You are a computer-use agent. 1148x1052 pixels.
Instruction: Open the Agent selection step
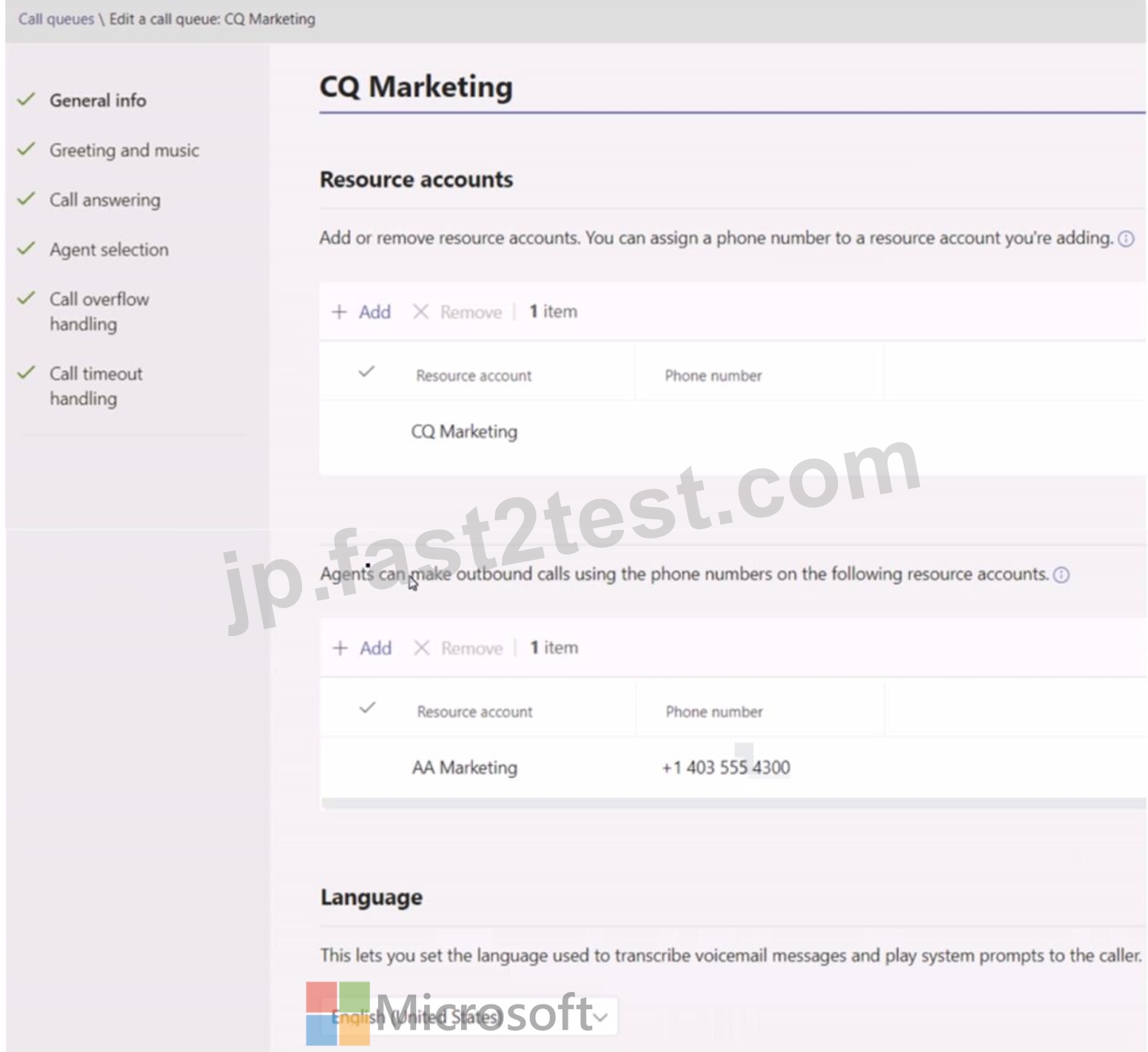click(109, 249)
